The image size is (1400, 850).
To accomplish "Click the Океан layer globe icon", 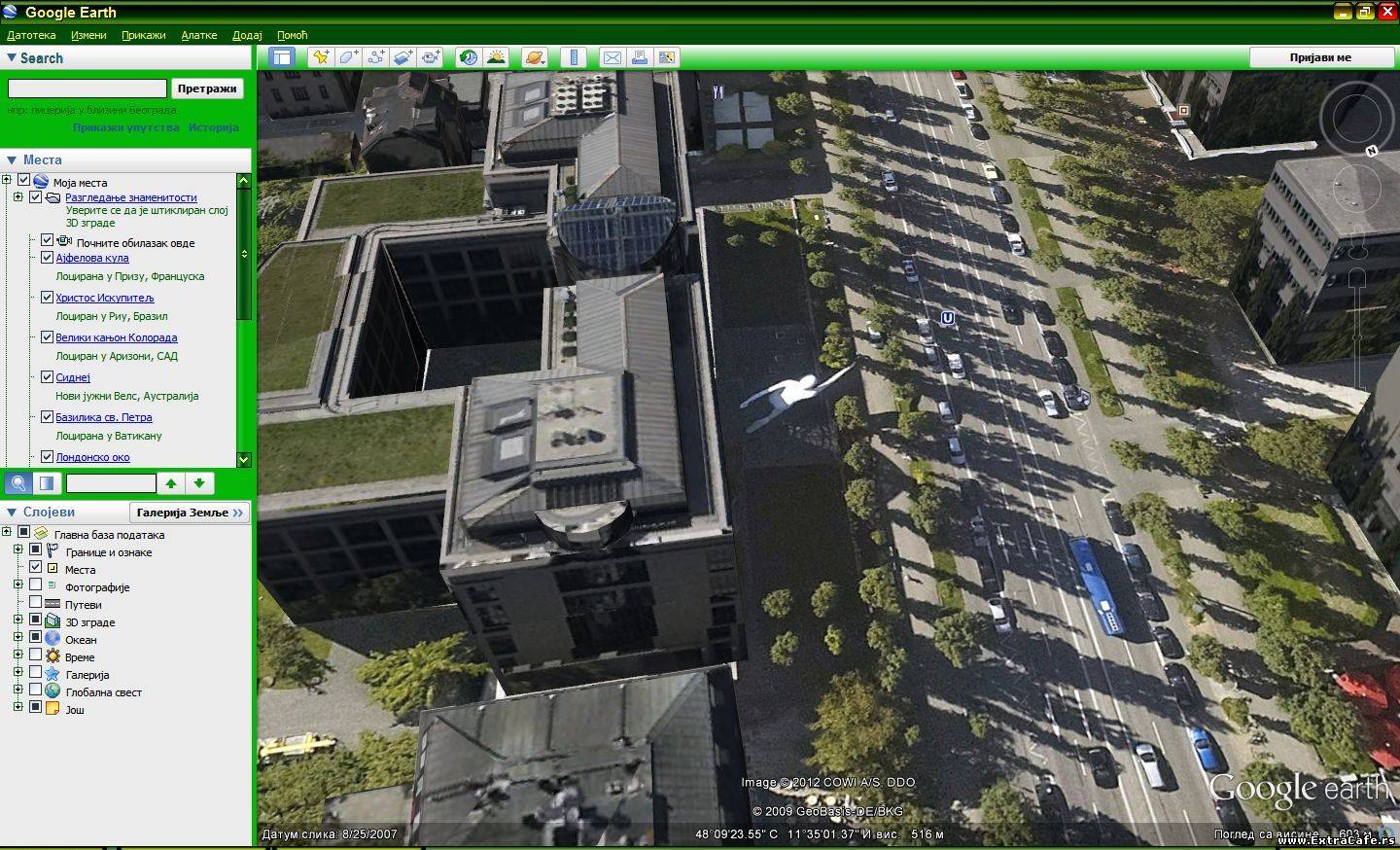I will pos(52,639).
